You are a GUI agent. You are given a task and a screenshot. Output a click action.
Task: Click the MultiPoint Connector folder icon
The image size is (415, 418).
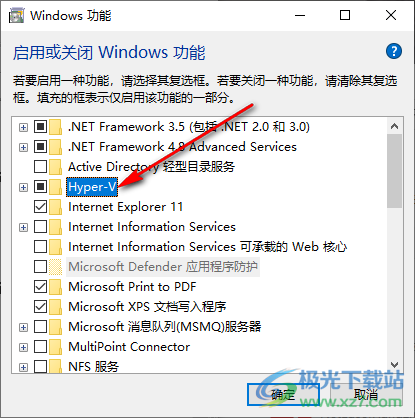(x=55, y=347)
